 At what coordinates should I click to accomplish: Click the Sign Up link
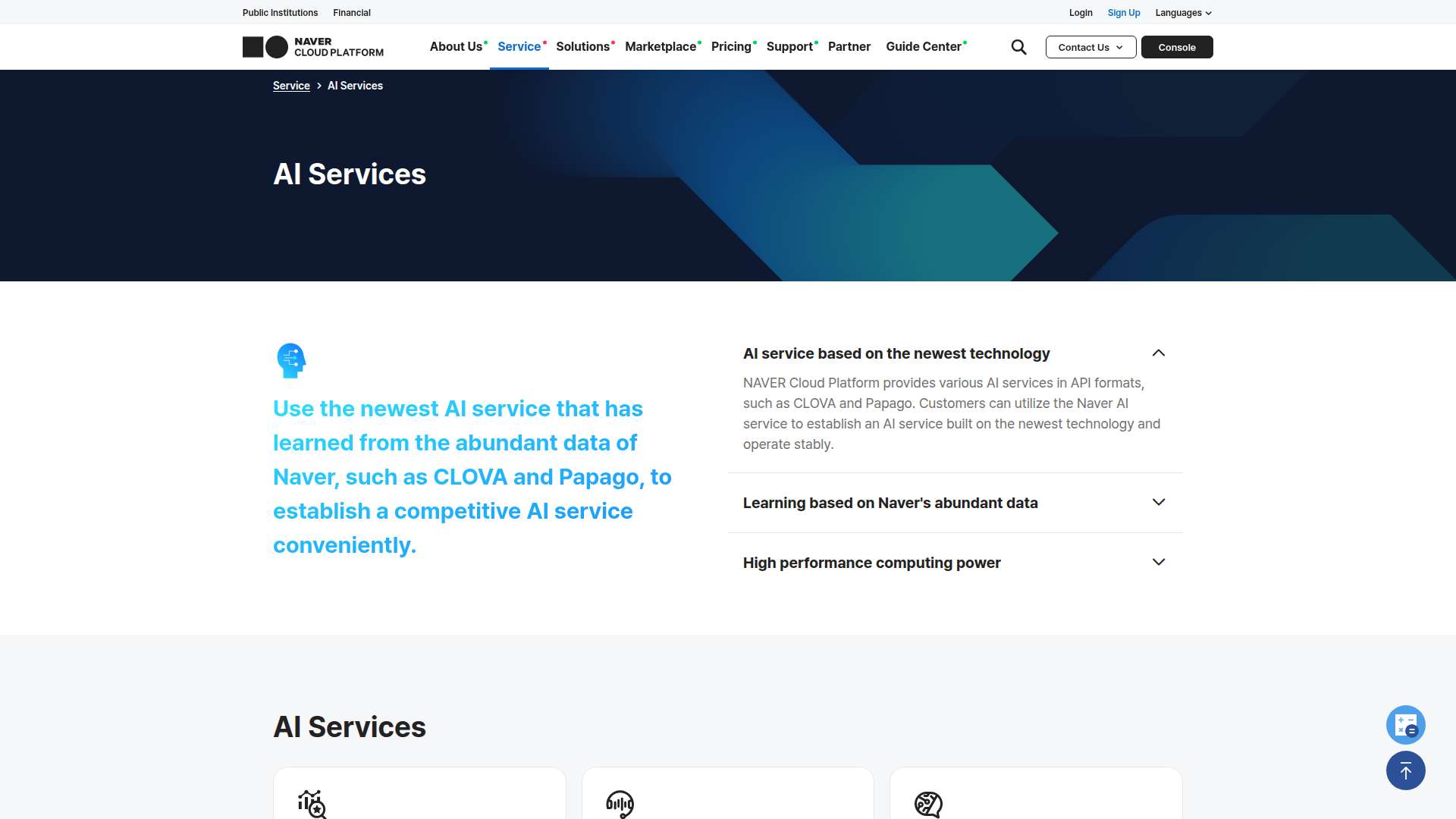click(1124, 13)
